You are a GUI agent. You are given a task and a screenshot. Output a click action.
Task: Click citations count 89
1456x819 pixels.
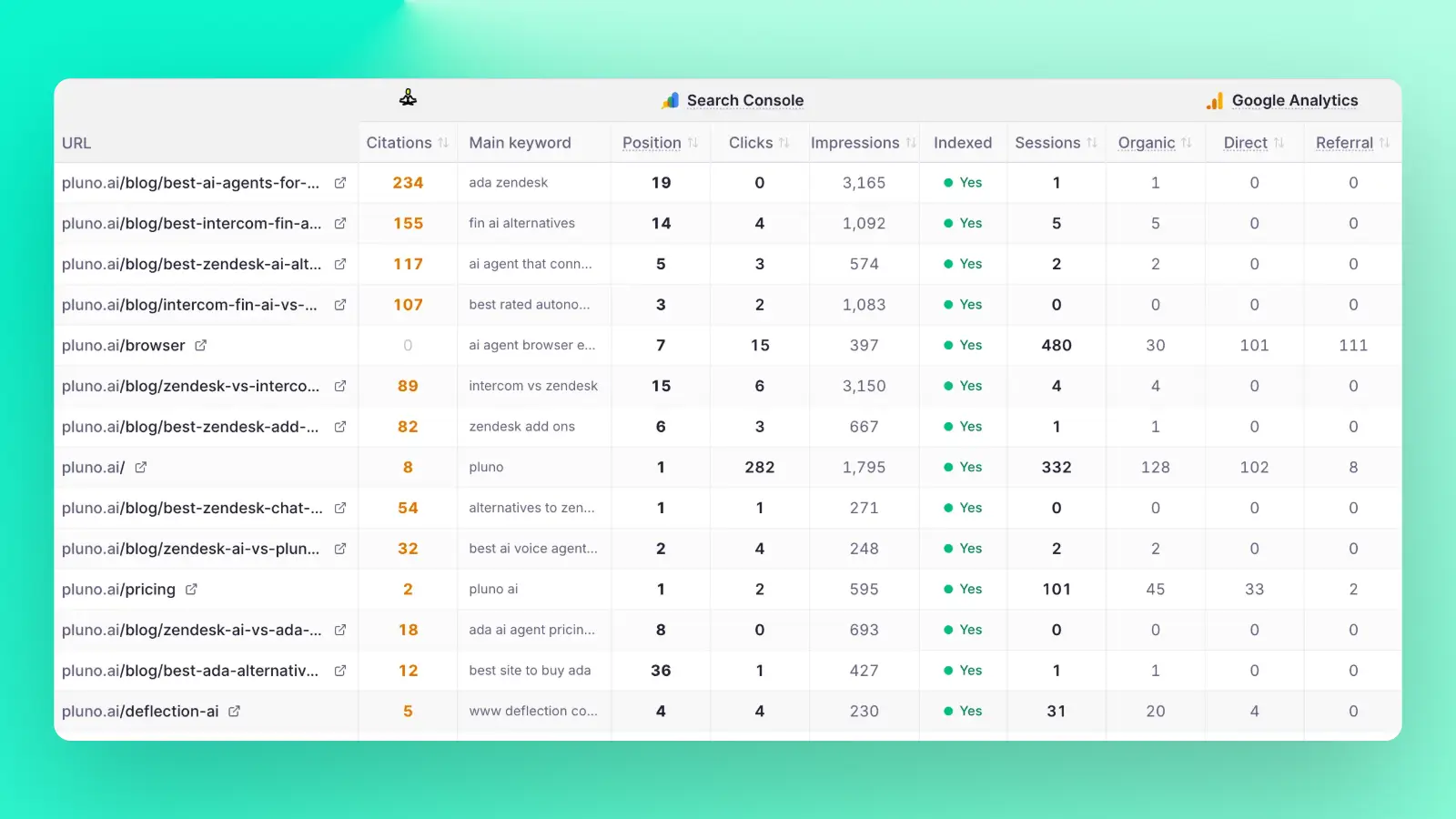click(408, 386)
